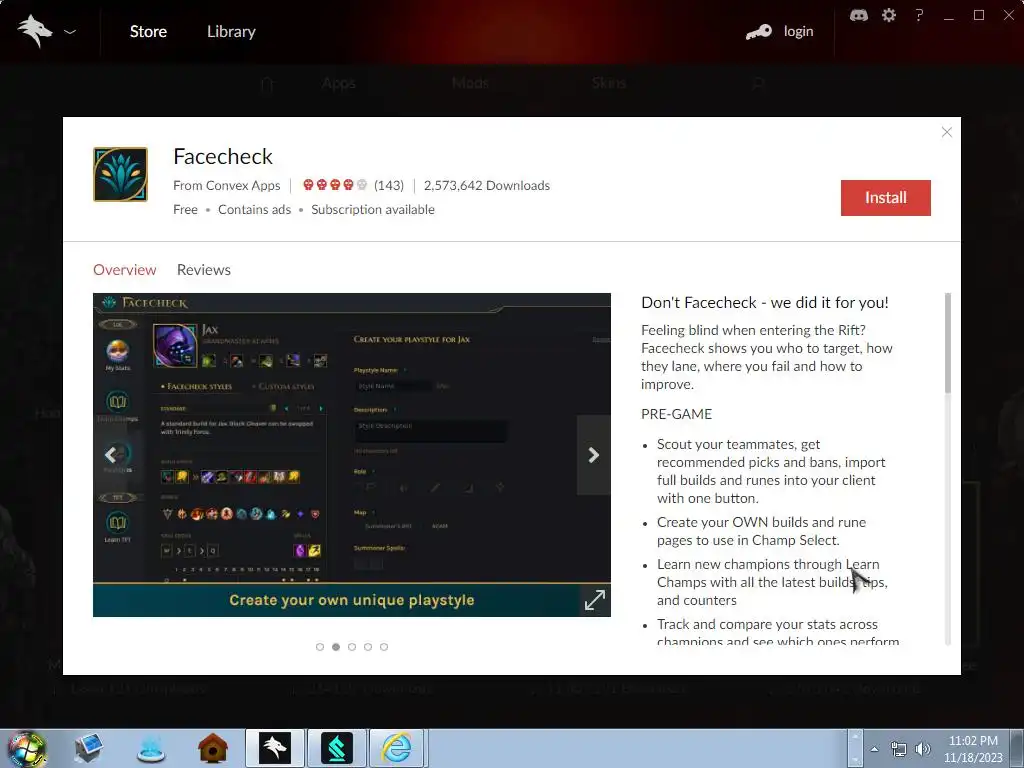Click the PRE-GAME heading

tap(677, 414)
